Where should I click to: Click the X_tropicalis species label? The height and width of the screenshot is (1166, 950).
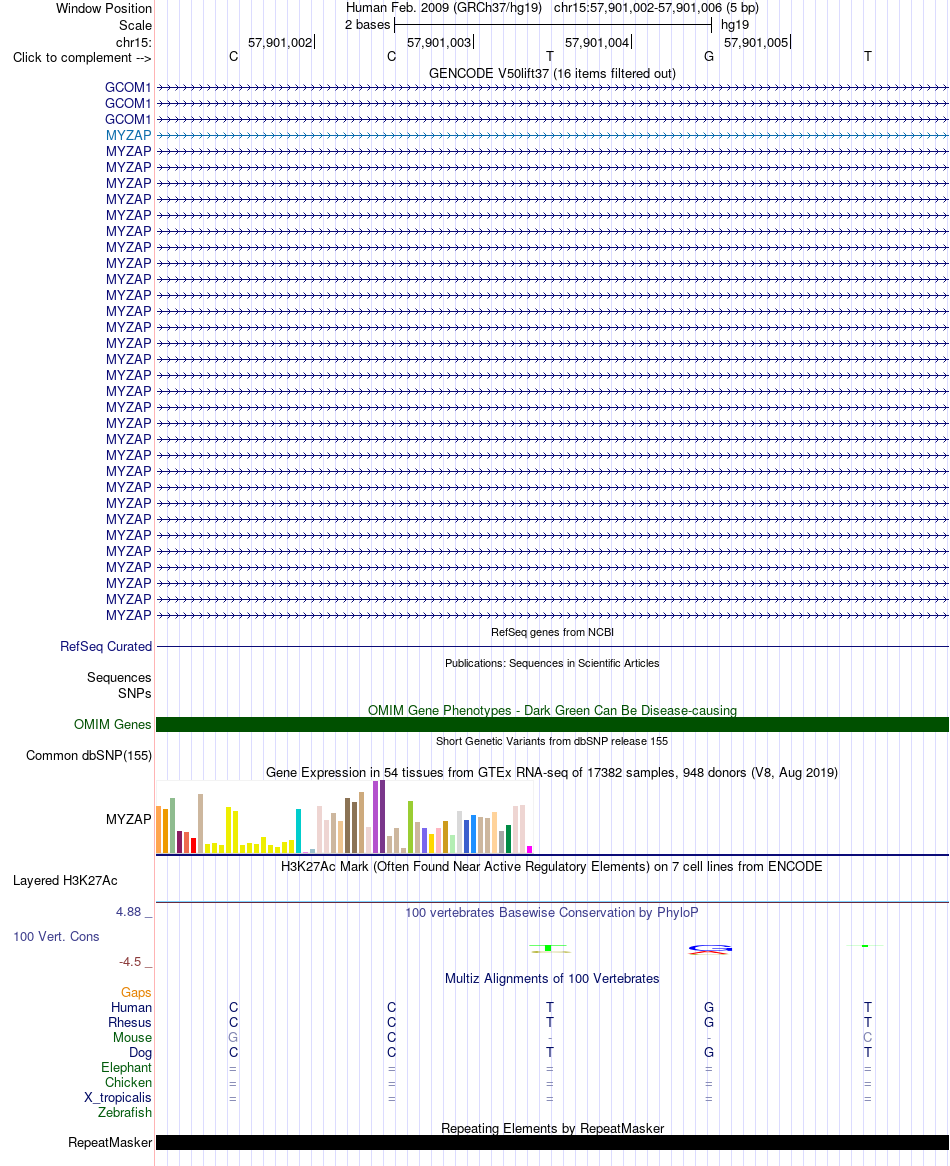point(117,1098)
